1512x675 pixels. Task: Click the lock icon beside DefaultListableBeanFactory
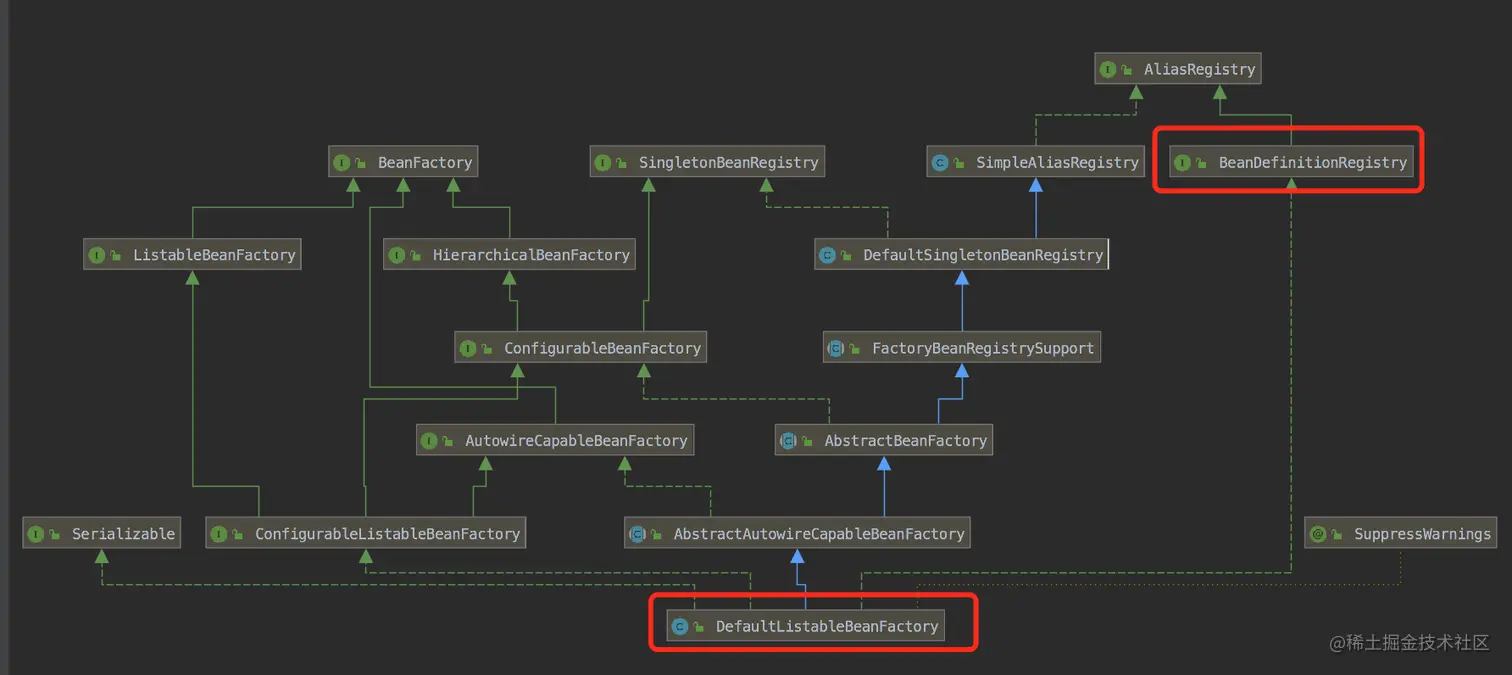(699, 627)
